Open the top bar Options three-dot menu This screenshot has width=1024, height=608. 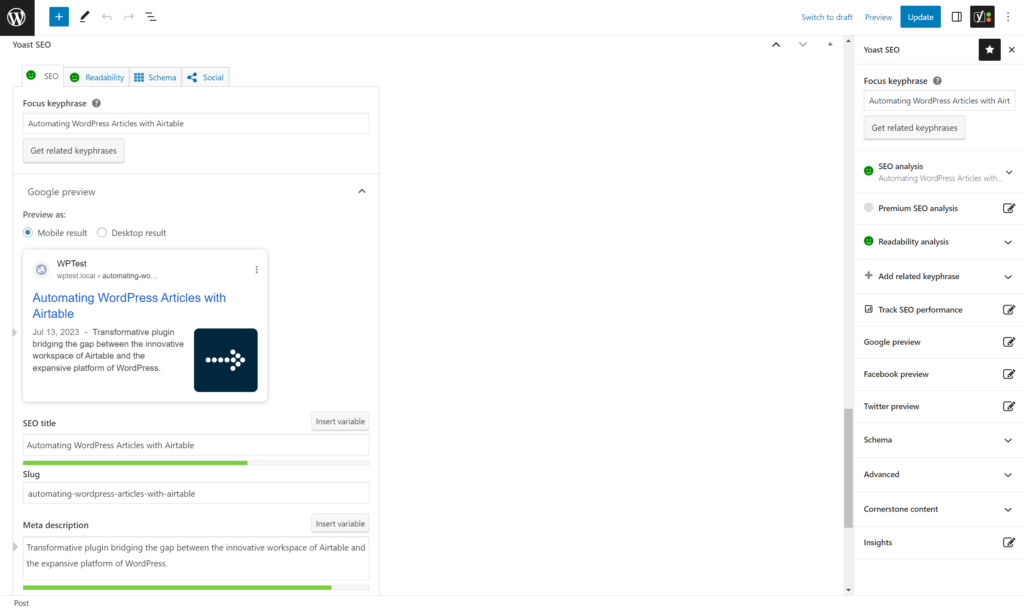point(1008,17)
